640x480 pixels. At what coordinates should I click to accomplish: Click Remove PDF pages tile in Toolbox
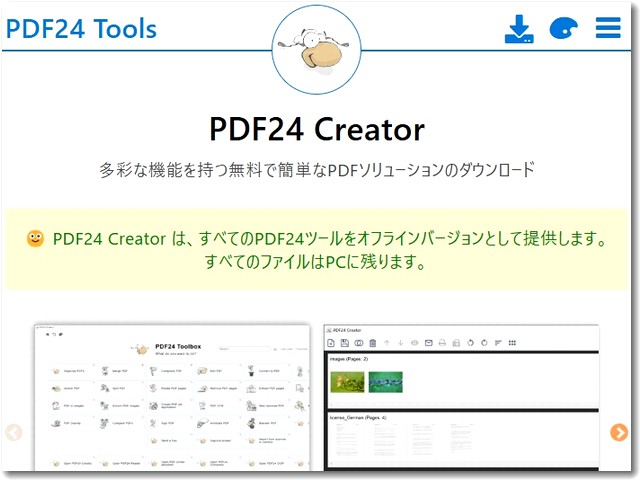point(217,388)
